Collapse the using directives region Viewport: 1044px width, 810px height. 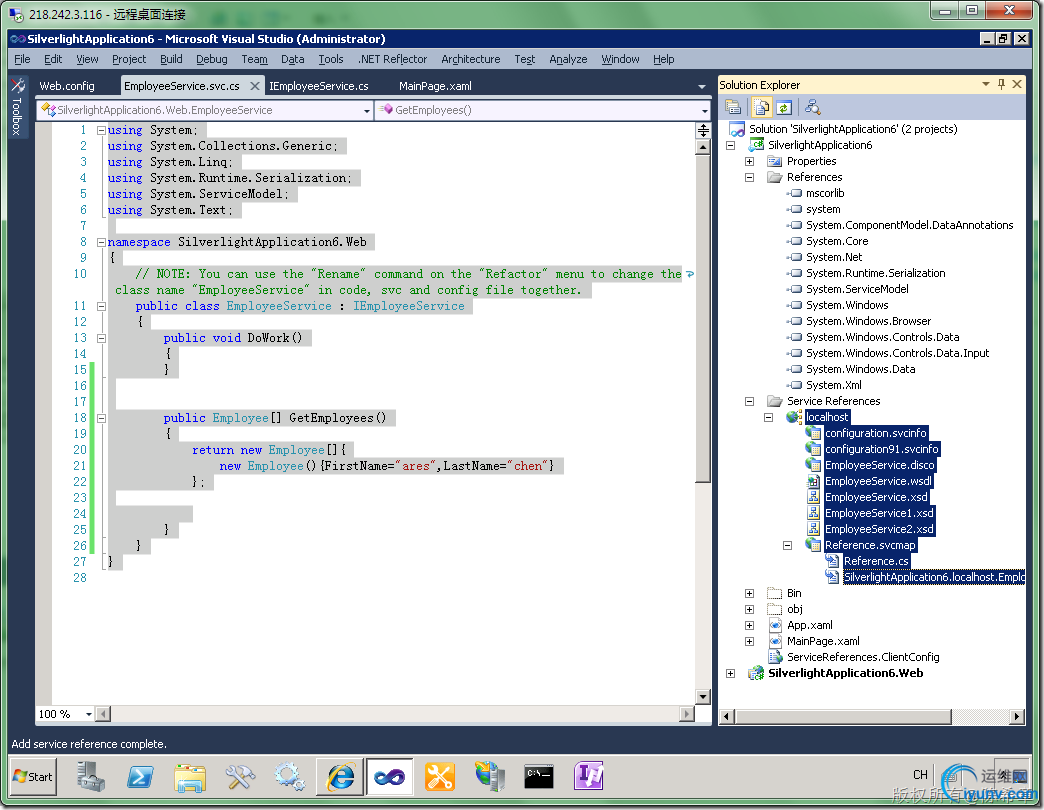(101, 130)
